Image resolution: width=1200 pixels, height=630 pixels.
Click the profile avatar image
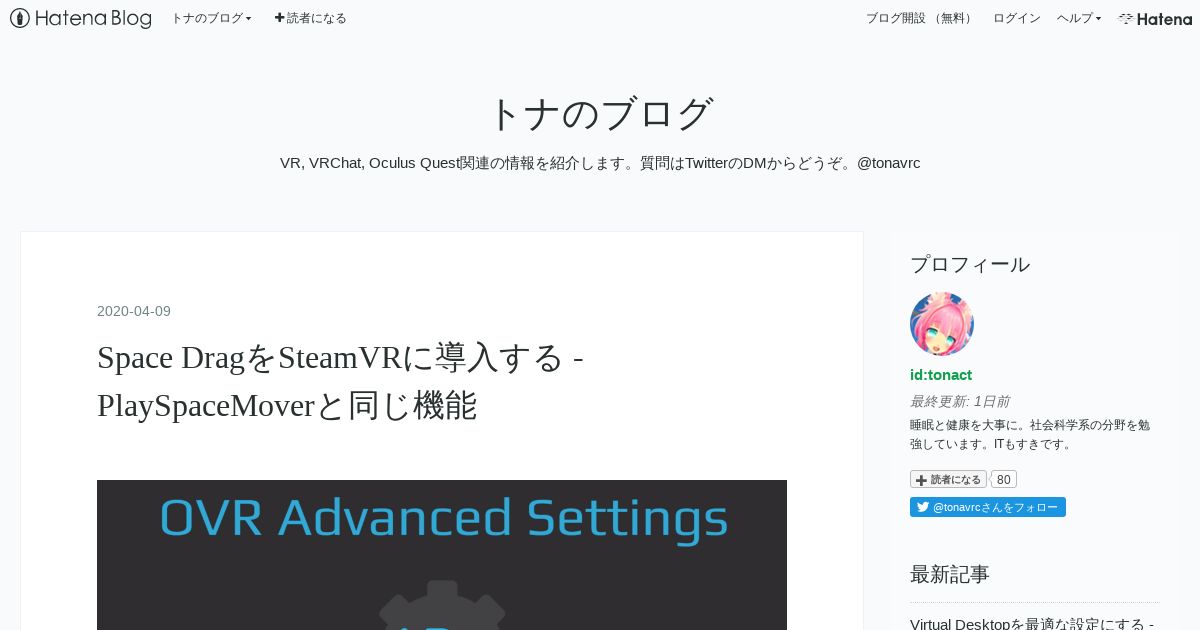pos(942,324)
